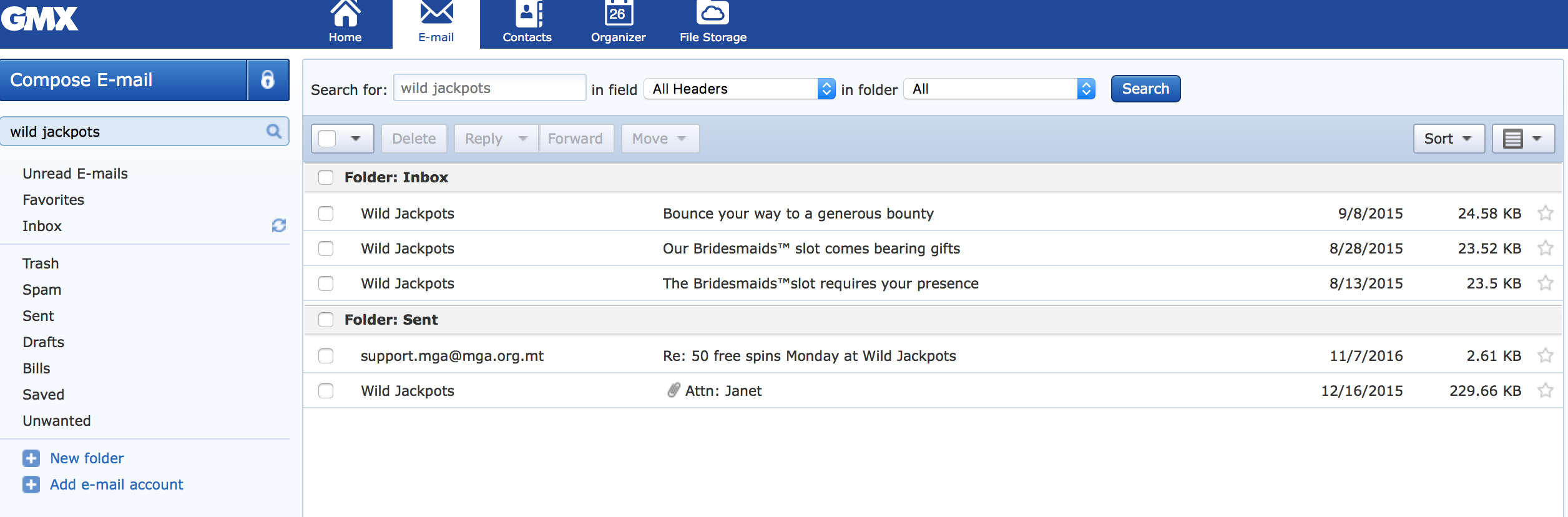Switch to the Organizer tab
The width and height of the screenshot is (1568, 517).
[x=619, y=24]
